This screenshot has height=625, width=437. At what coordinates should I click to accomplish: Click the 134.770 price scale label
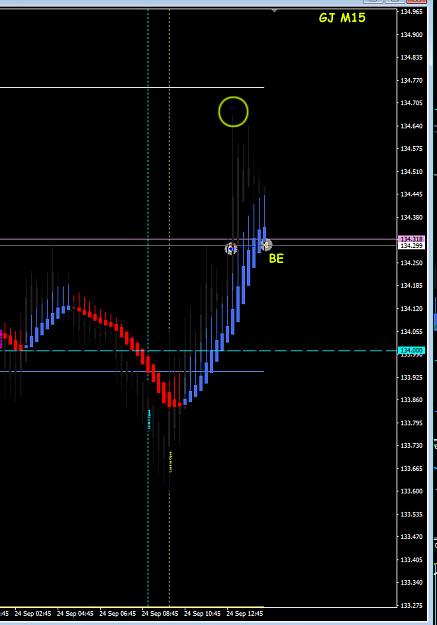pos(411,80)
